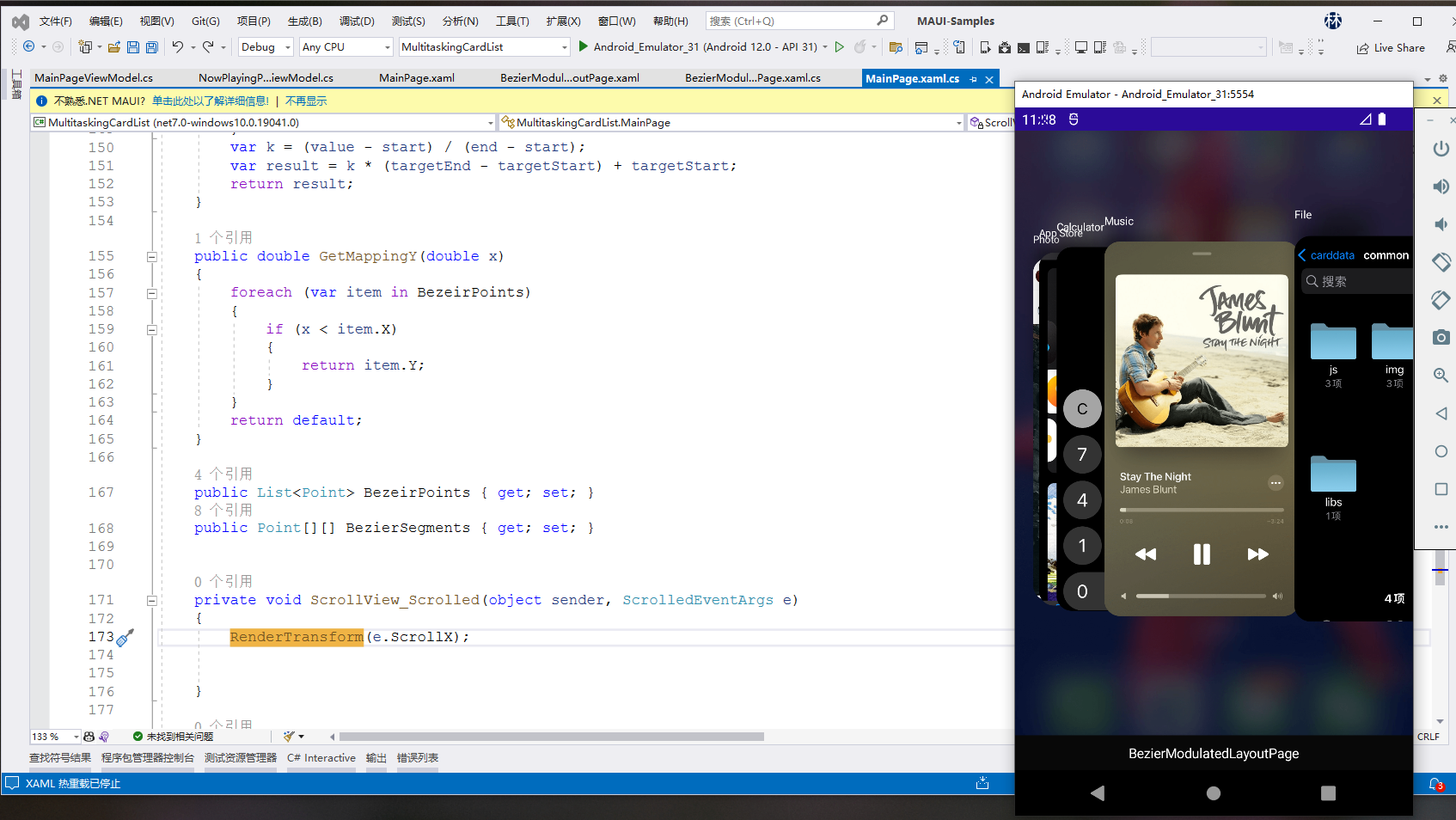Click the file card search field
The height and width of the screenshot is (820, 1456).
pos(1358,281)
